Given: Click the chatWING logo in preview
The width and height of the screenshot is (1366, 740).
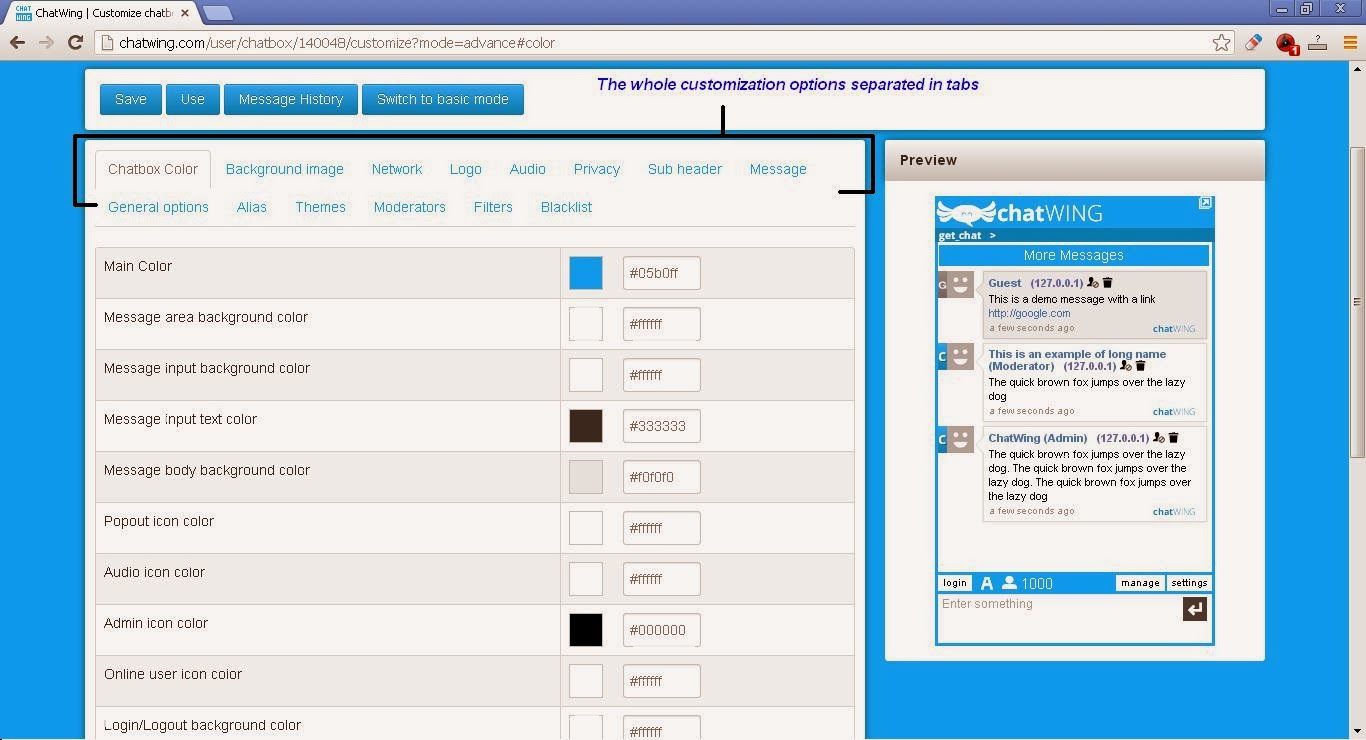Looking at the screenshot, I should point(1020,212).
